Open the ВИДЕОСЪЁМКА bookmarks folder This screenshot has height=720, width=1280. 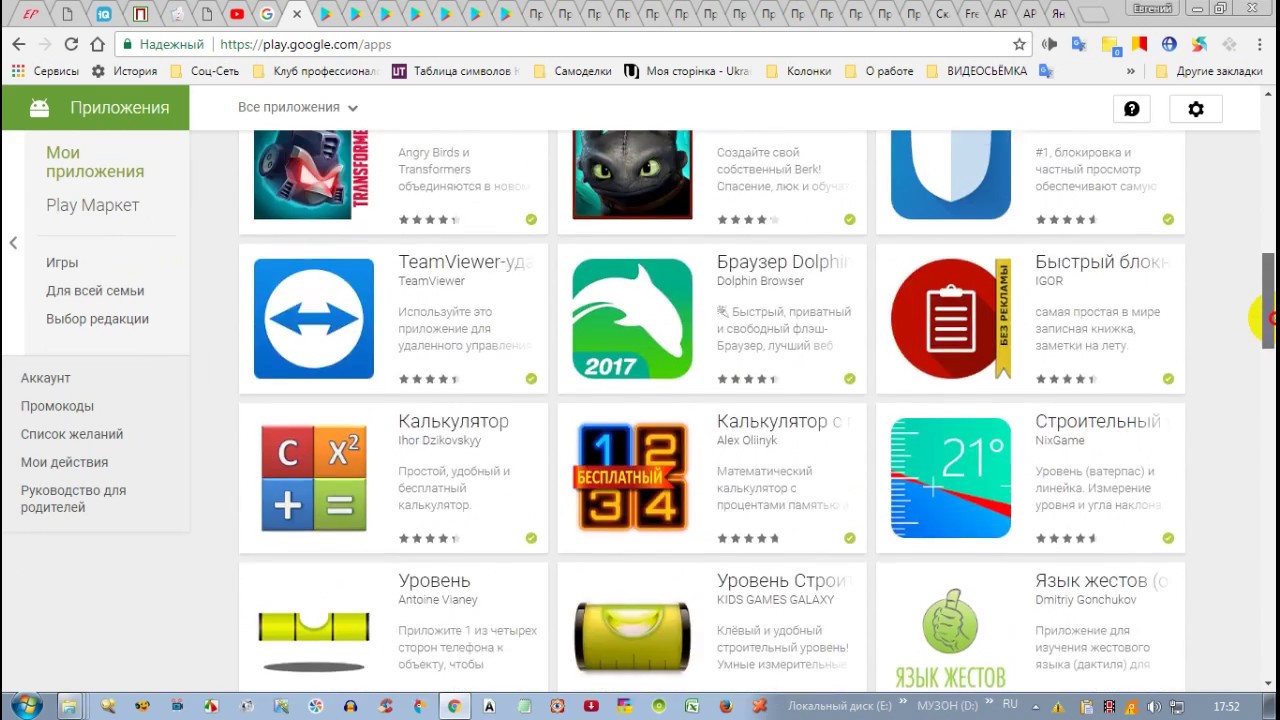point(977,71)
